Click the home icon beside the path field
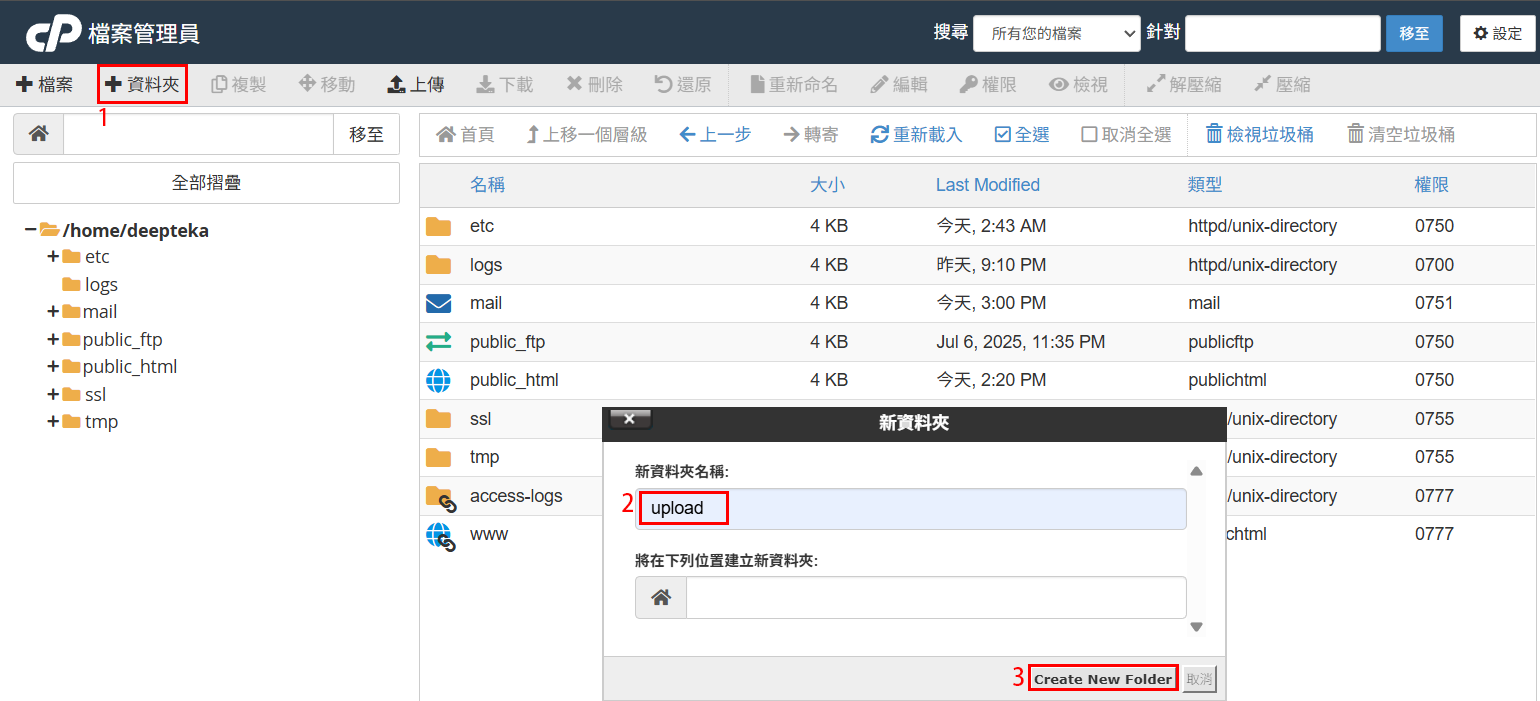Screen dimensions: 1540x701 38,134
